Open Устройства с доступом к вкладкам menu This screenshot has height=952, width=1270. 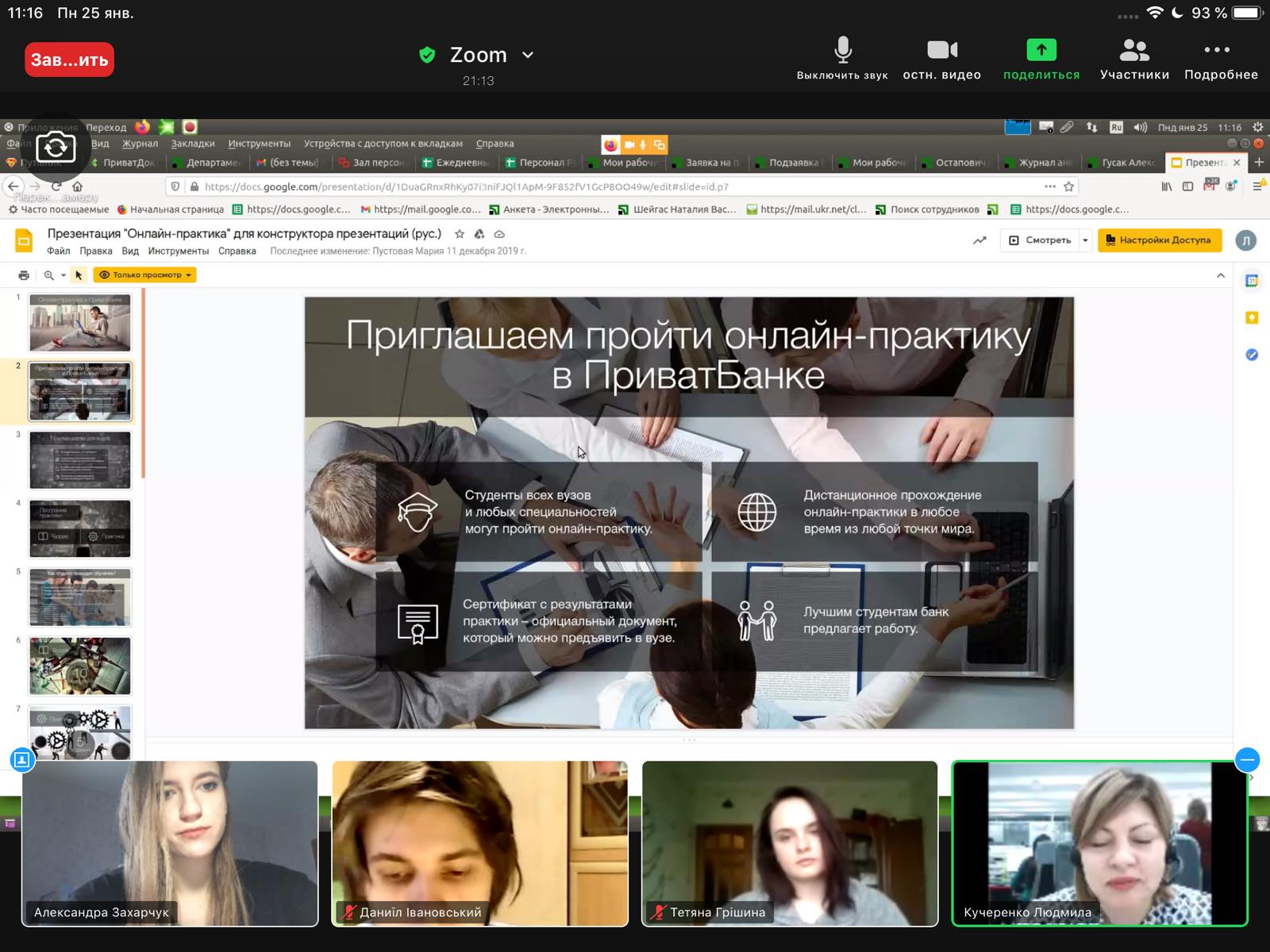(x=383, y=144)
